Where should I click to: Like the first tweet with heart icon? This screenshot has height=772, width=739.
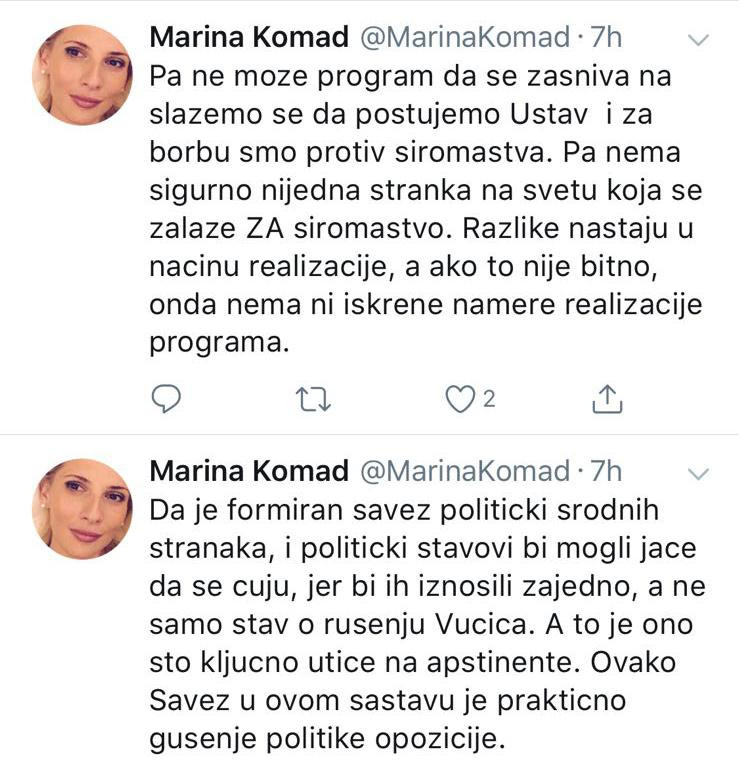(460, 400)
